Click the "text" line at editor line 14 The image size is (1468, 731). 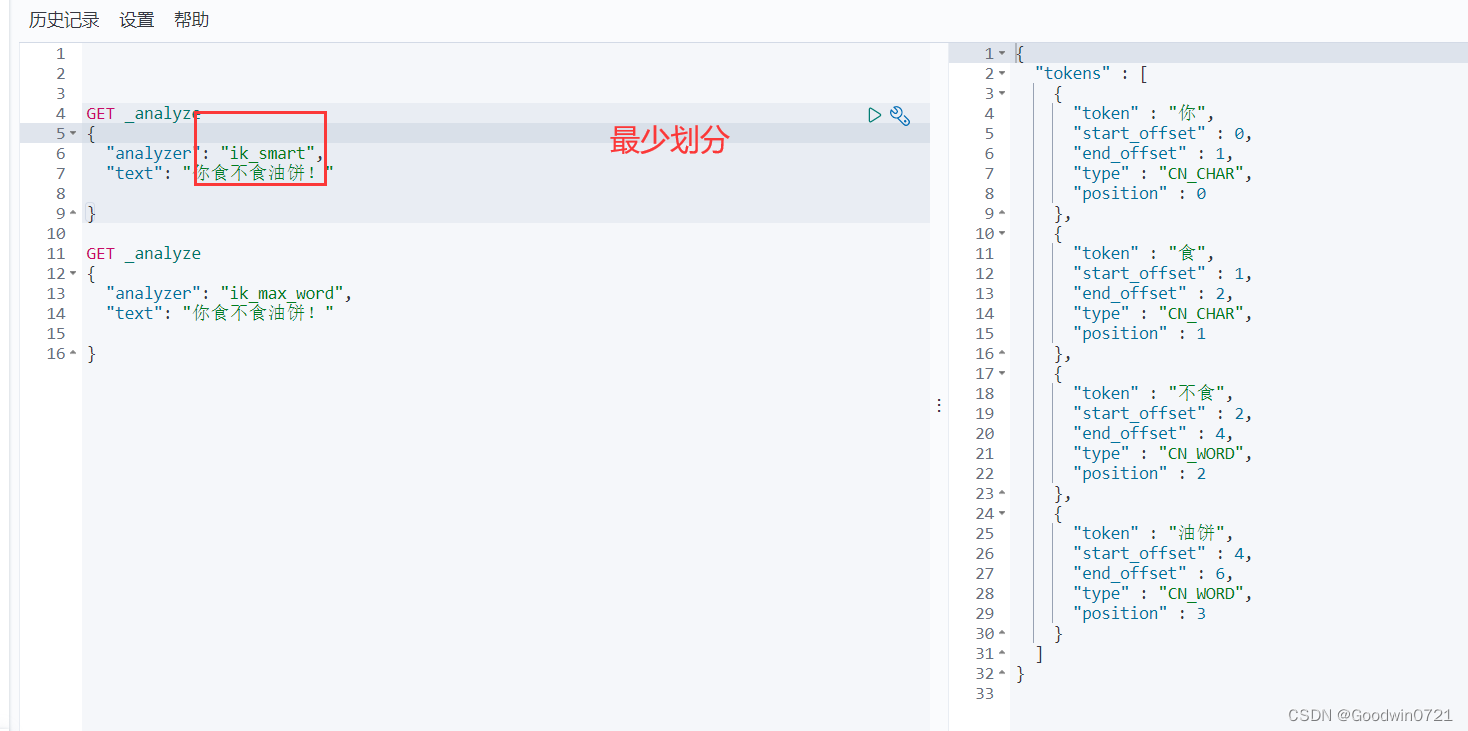coord(220,313)
